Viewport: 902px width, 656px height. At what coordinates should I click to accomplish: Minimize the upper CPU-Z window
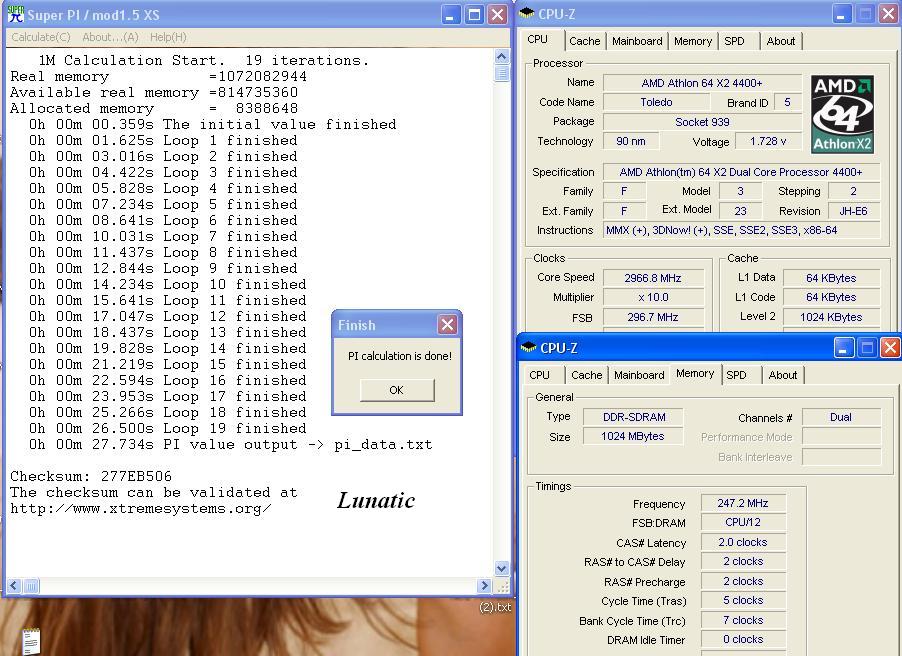point(841,14)
